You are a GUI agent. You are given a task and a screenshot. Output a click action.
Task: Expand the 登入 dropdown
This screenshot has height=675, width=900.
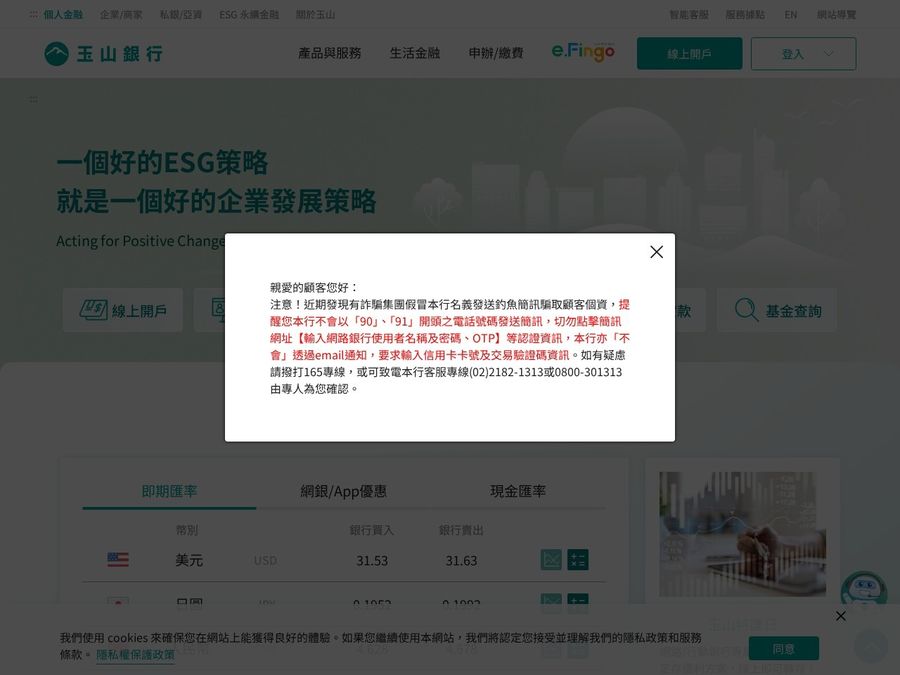point(804,53)
